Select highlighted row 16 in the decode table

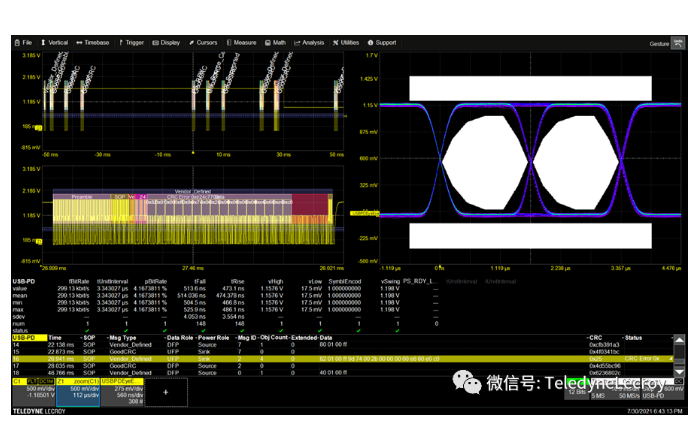pyautogui.click(x=300, y=357)
